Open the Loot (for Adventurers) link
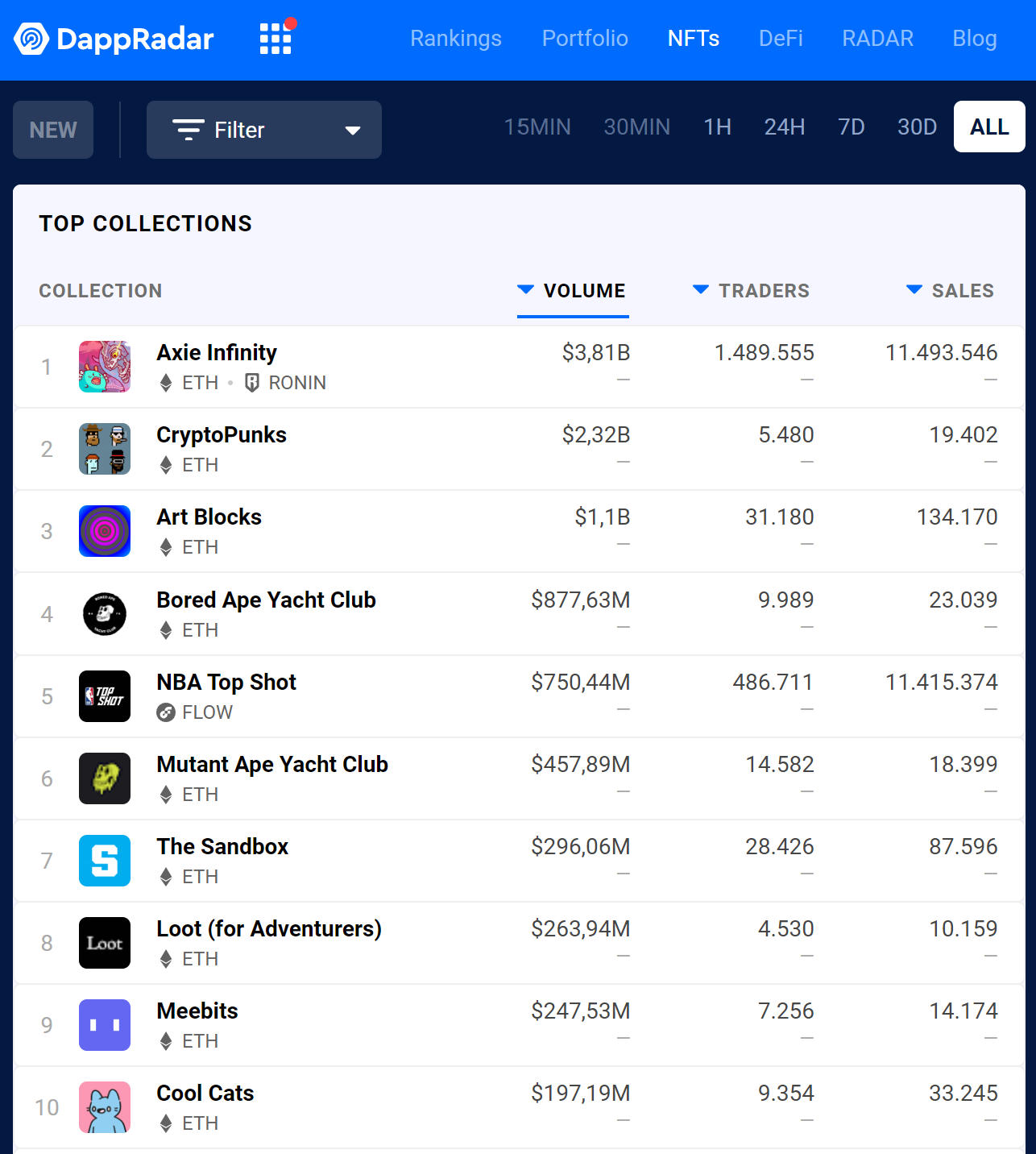The image size is (1036, 1154). point(269,928)
